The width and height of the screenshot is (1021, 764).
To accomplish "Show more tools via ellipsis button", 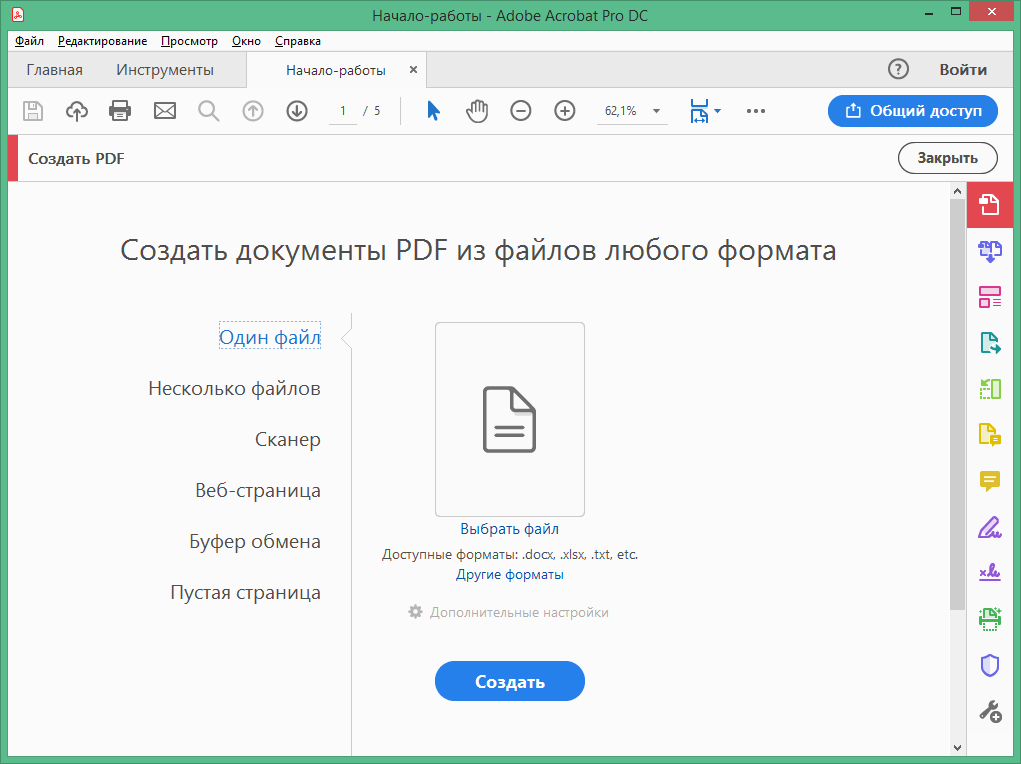I will pyautogui.click(x=756, y=111).
